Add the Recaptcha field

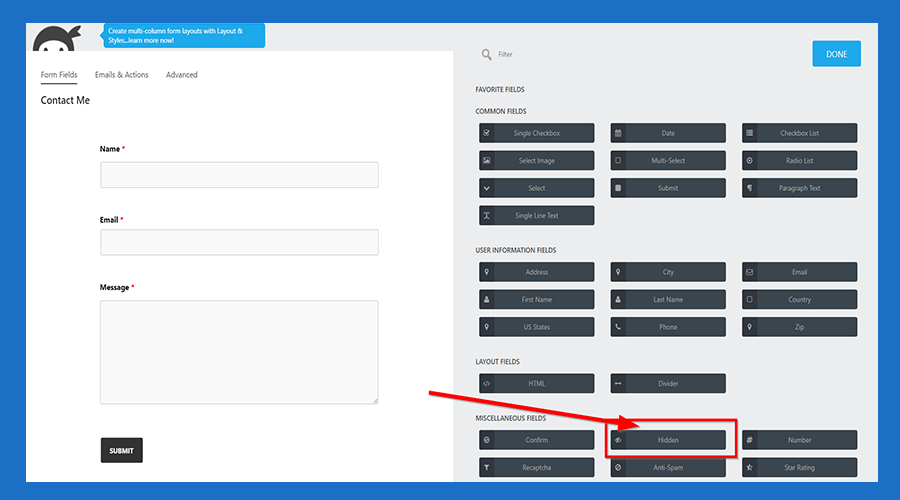[x=536, y=467]
